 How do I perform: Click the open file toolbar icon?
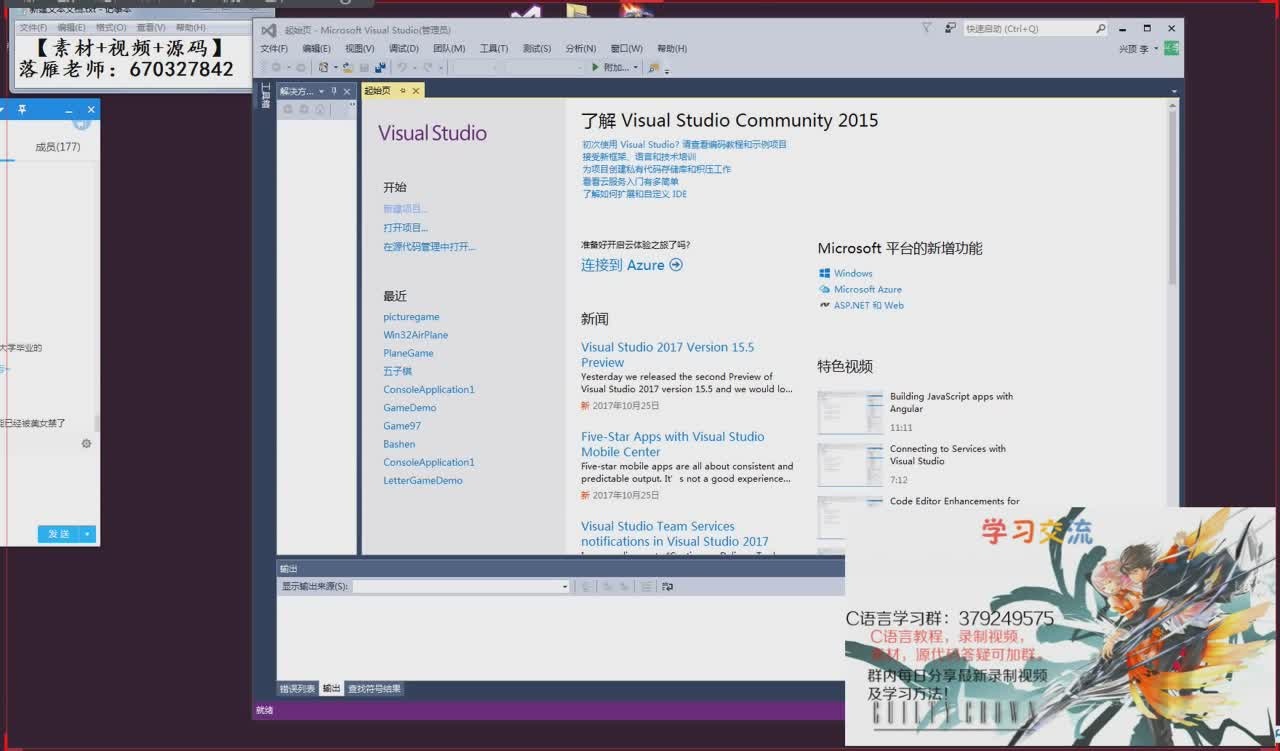(348, 67)
